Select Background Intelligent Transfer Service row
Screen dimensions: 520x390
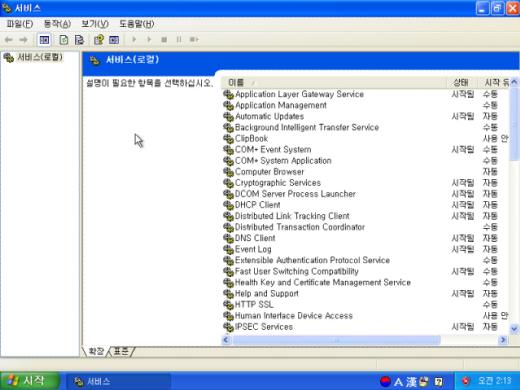tap(365, 127)
